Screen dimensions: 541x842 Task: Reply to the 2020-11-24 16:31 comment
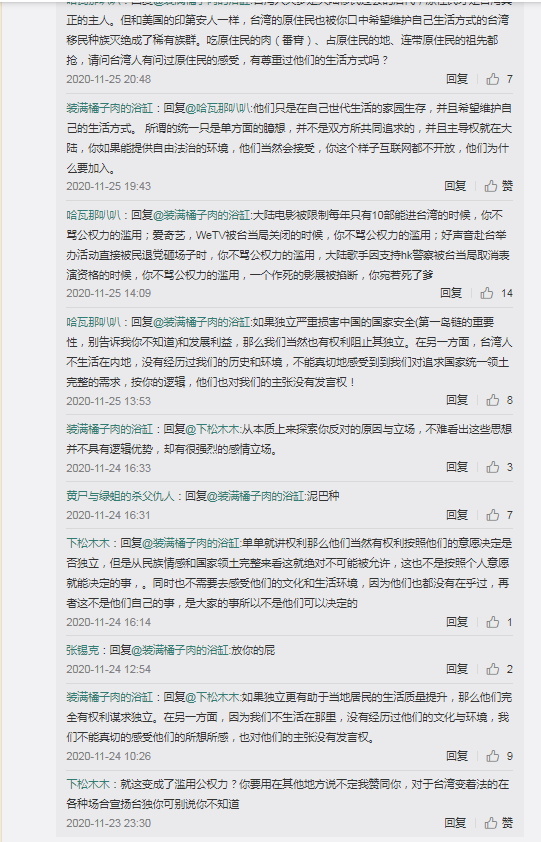pos(457,514)
